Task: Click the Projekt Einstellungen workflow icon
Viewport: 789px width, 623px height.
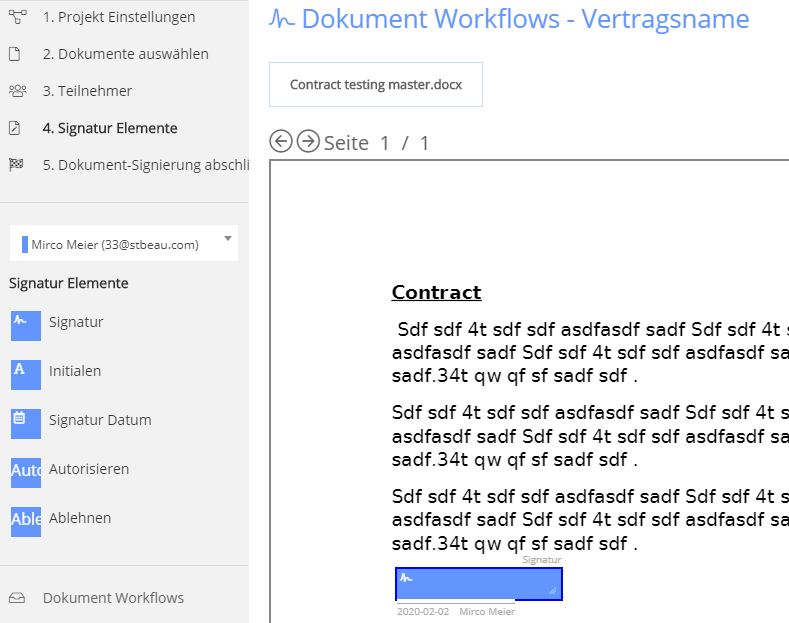Action: [x=18, y=17]
